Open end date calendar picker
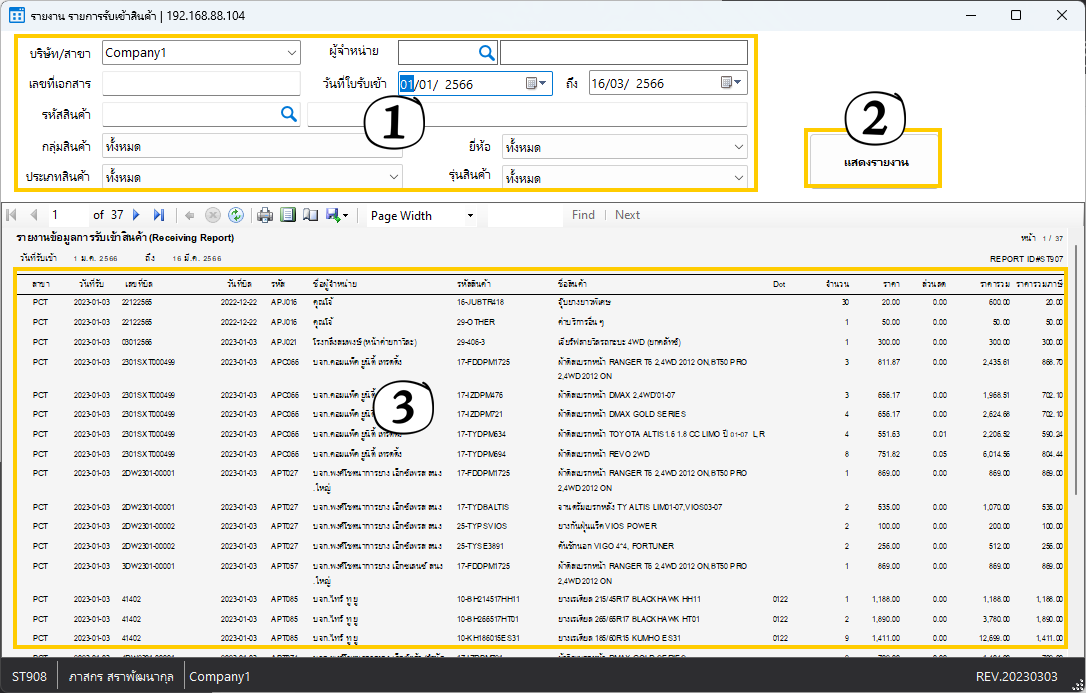 [x=731, y=84]
